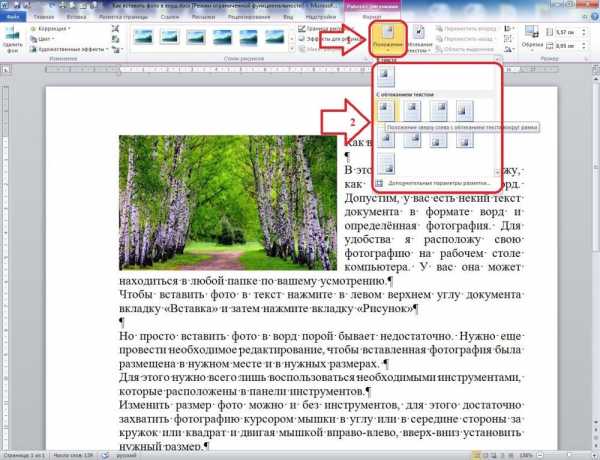Choose the 'In line with text' position icon
The width and height of the screenshot is (600, 460).
(387, 76)
